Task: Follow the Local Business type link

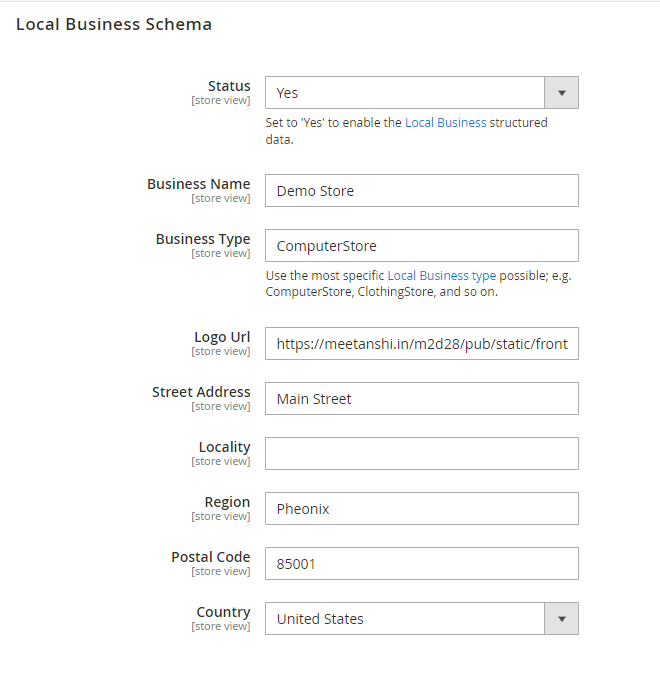Action: pyautogui.click(x=442, y=276)
